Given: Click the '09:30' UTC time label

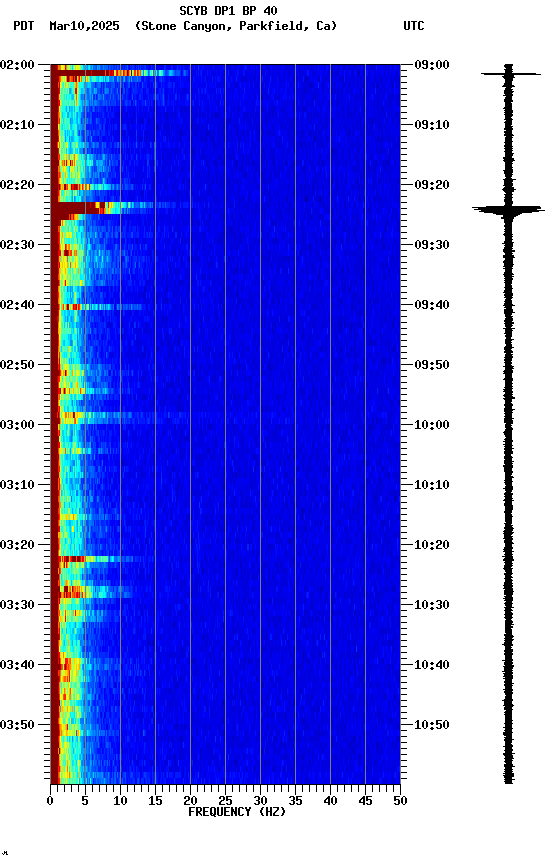Looking at the screenshot, I should 432,245.
